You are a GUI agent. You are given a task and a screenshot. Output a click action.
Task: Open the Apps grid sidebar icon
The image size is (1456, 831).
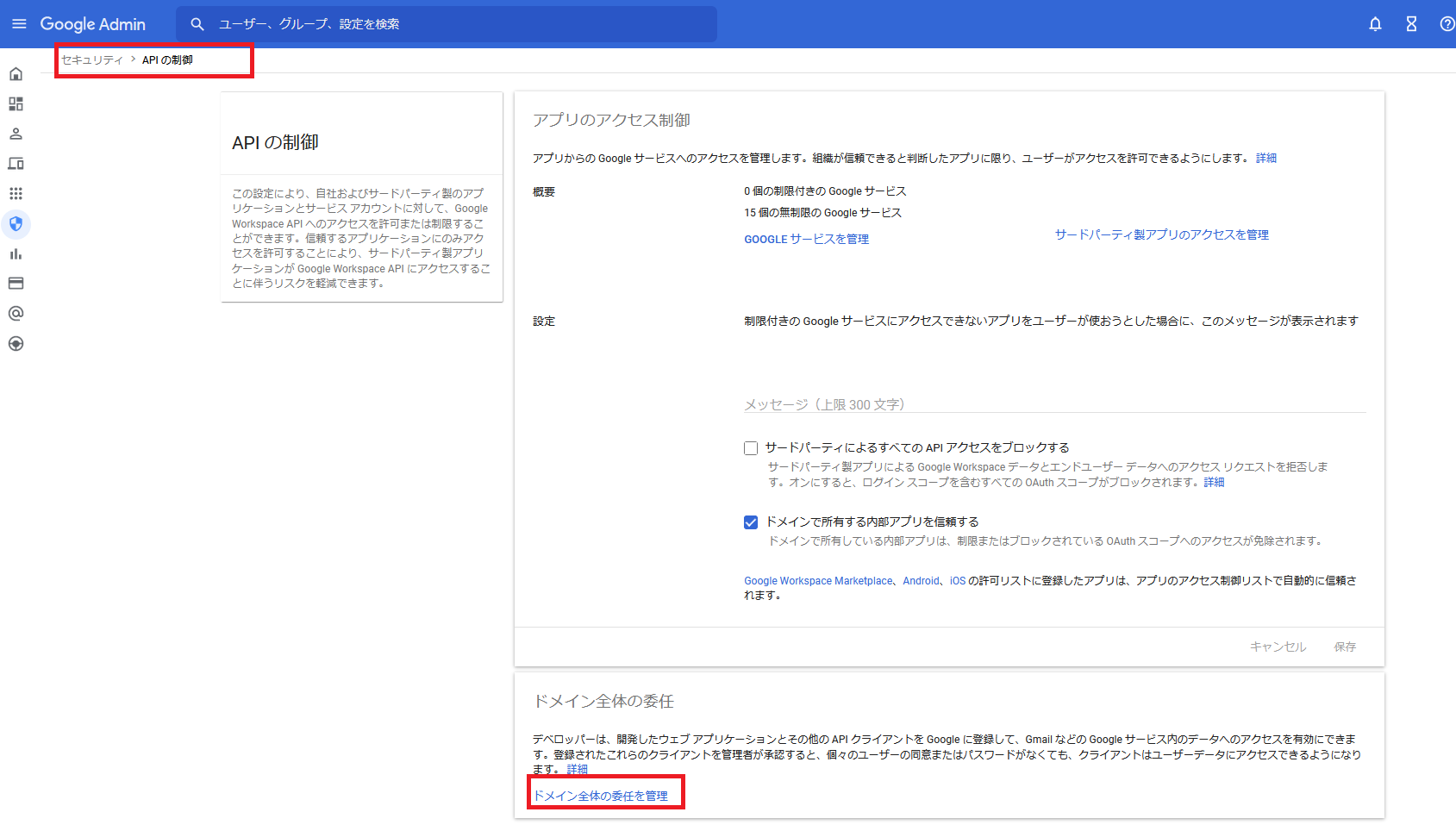16,194
